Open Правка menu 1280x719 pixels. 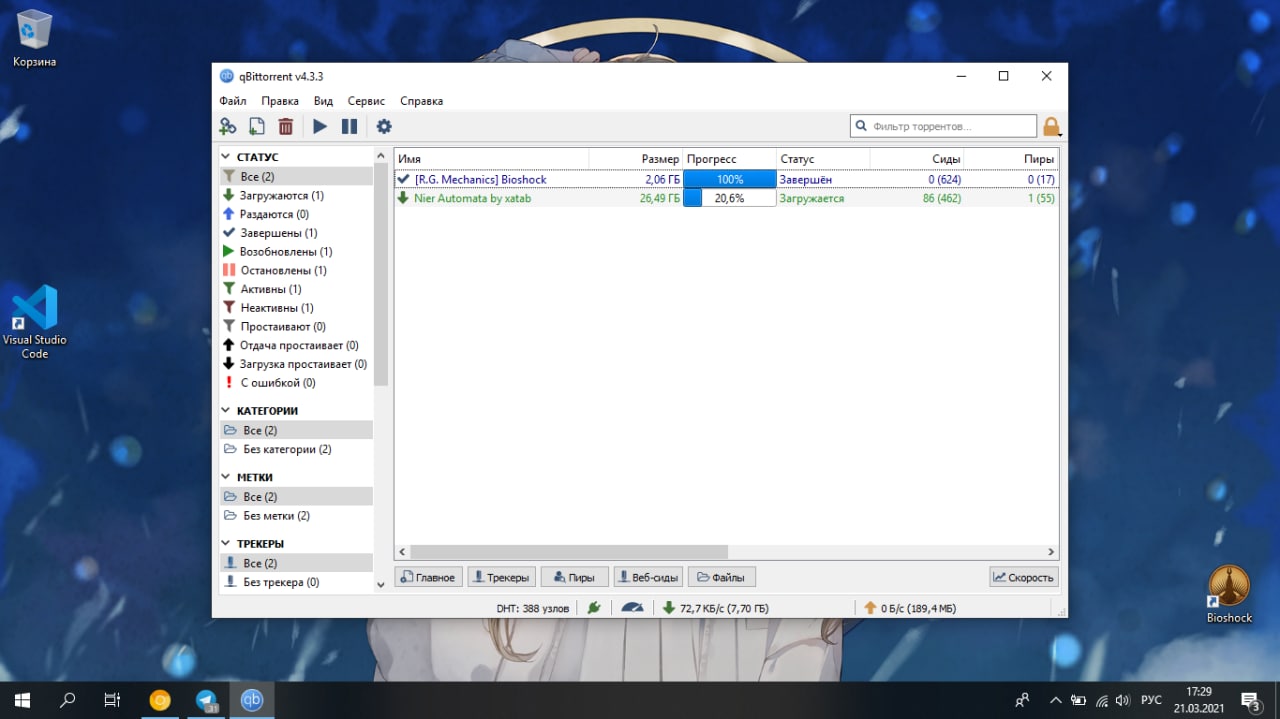pos(280,101)
